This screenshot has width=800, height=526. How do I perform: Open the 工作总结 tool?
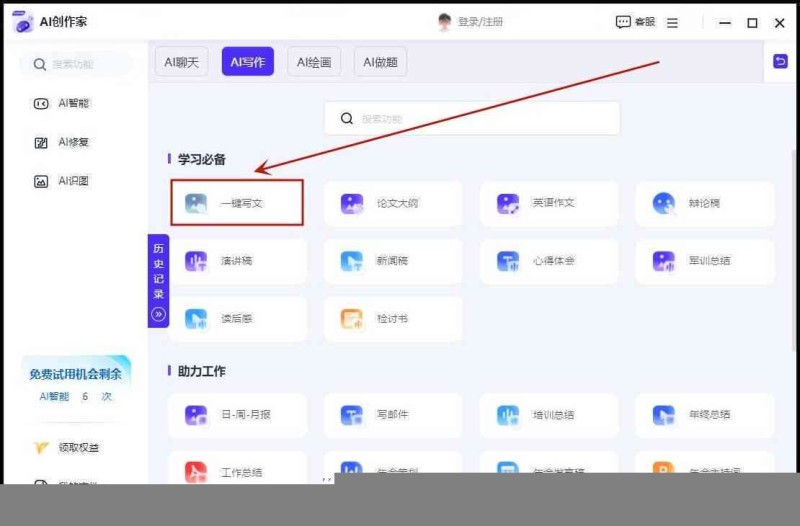click(237, 468)
